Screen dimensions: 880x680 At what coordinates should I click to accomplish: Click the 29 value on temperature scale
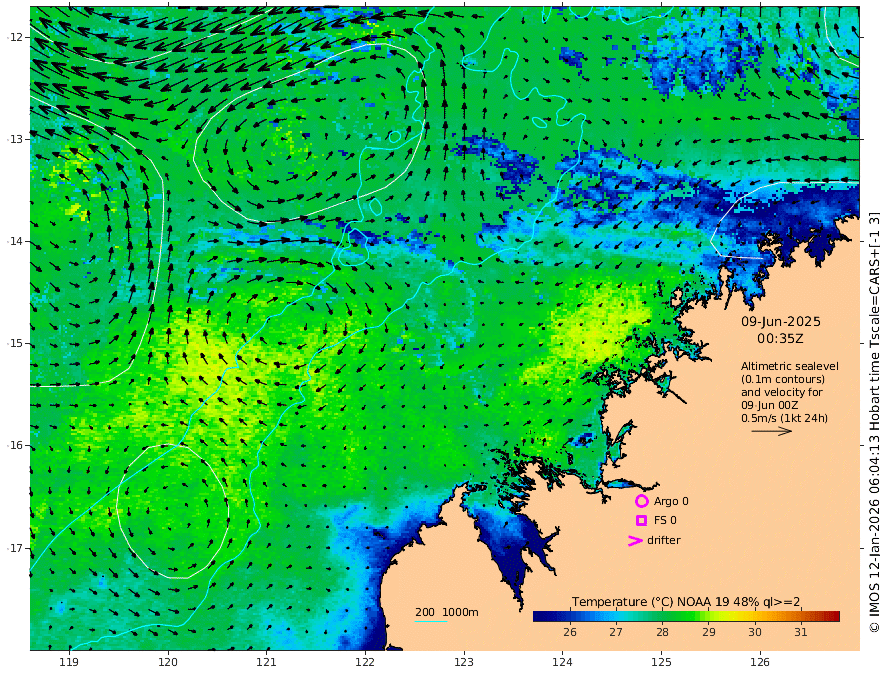pos(708,632)
